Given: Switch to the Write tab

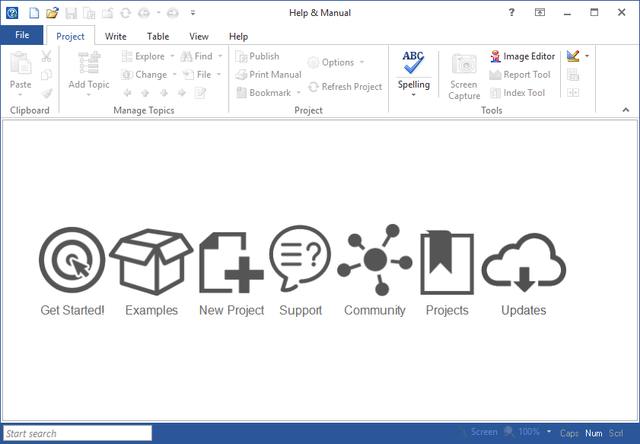Looking at the screenshot, I should (x=116, y=36).
